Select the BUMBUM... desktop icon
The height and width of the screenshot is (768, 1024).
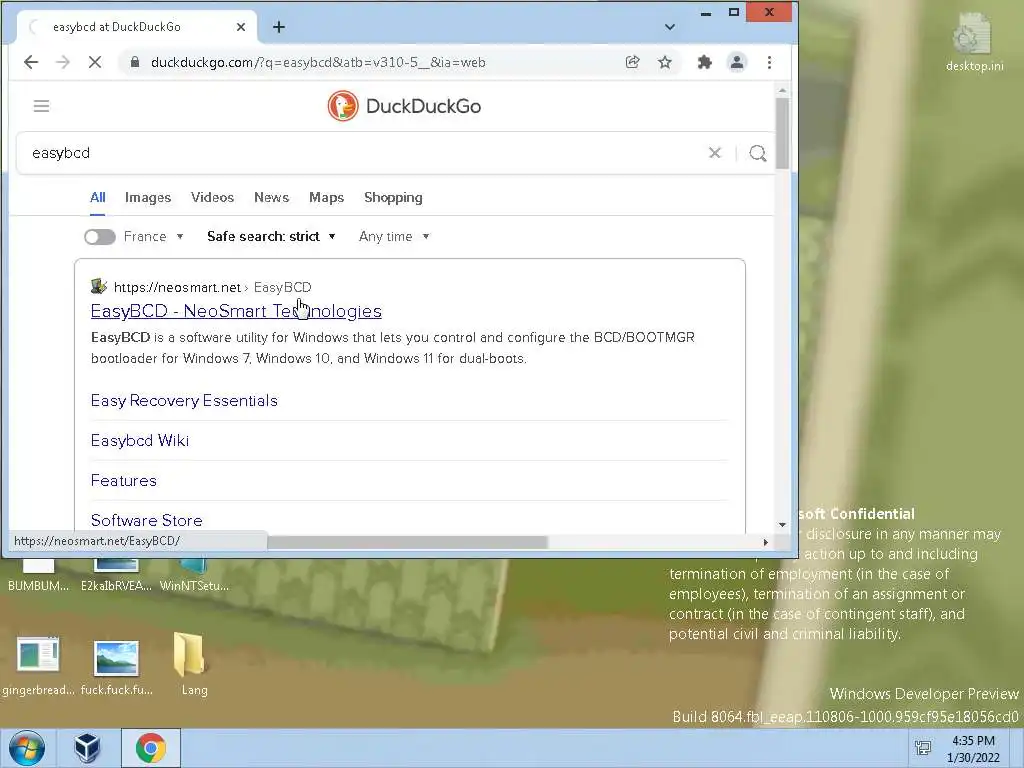[x=38, y=577]
